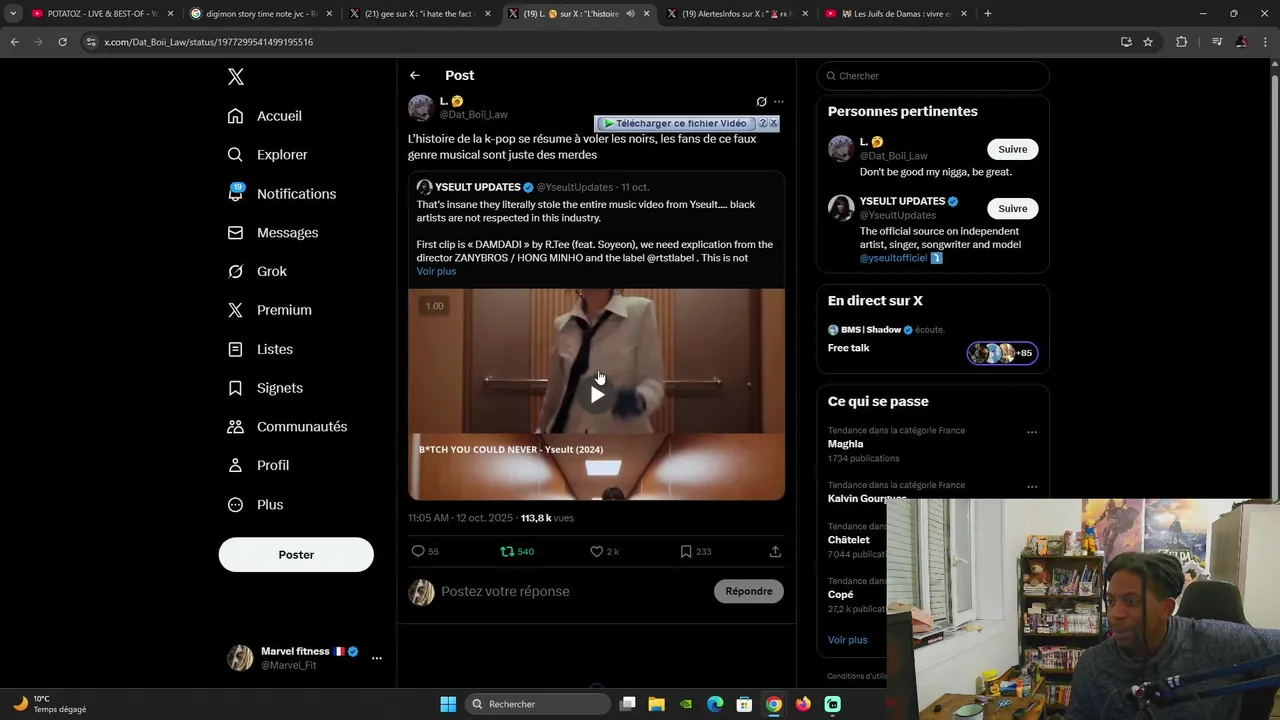
Task: Close the video download banner
Action: click(x=773, y=123)
